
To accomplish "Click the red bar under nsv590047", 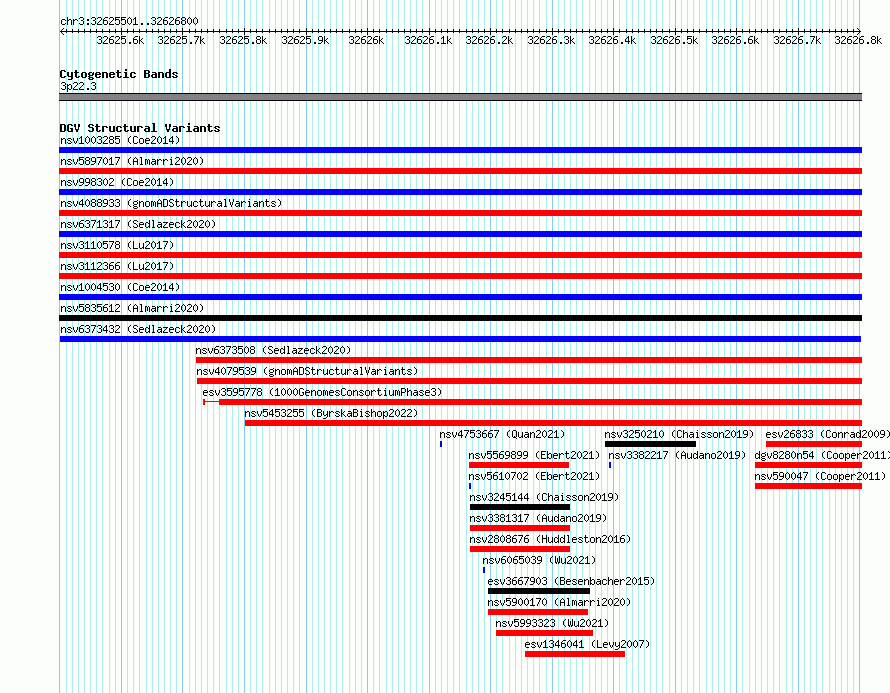I will [808, 486].
